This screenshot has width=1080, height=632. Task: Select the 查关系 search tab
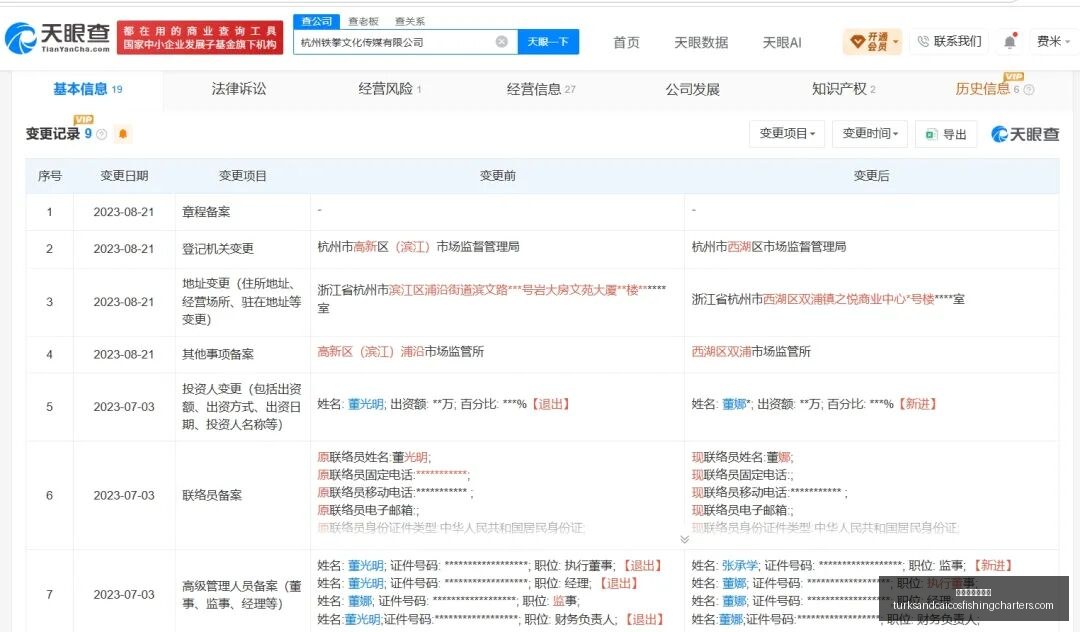(x=410, y=21)
